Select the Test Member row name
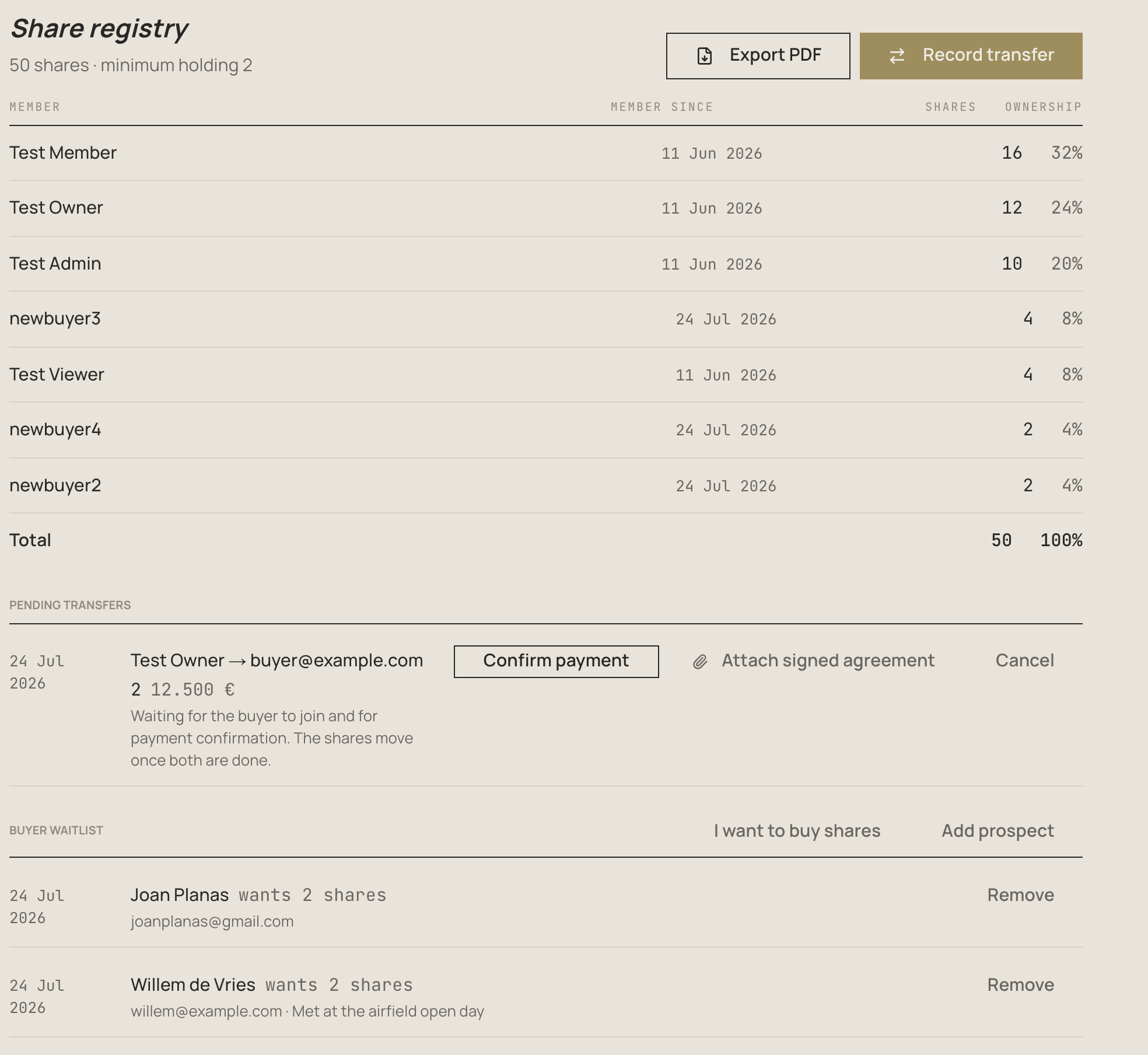Screen dimensions: 1148x1055 pyautogui.click(x=63, y=153)
